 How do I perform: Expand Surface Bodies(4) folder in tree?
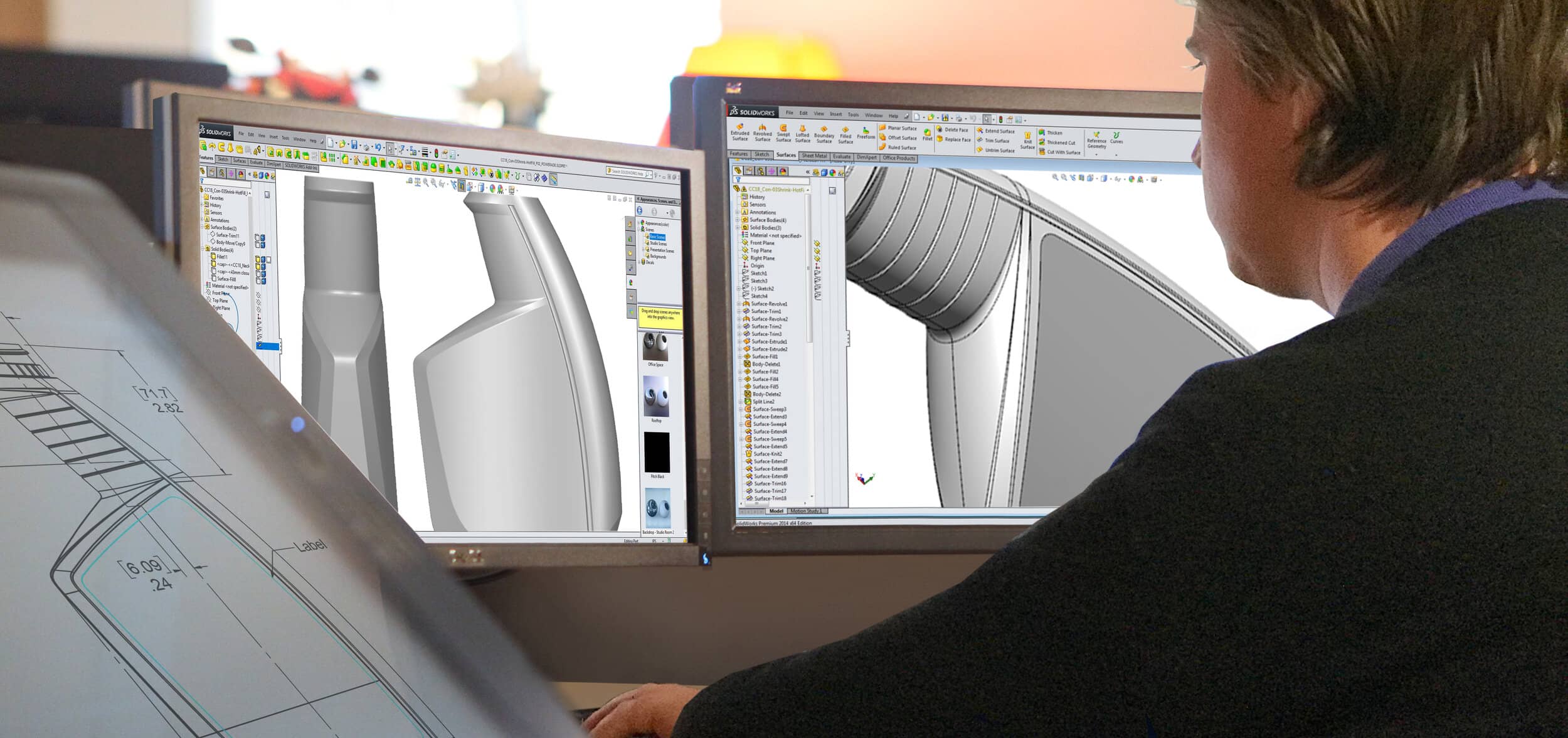(738, 220)
